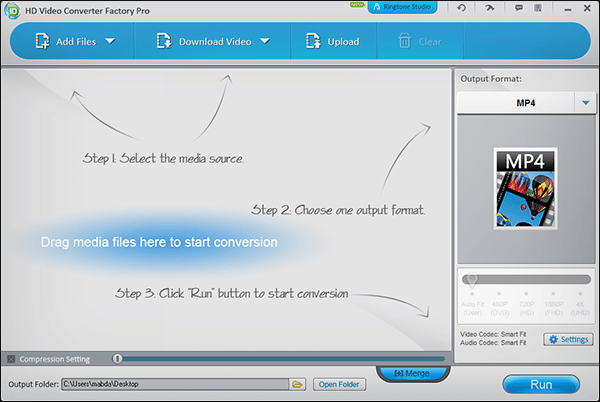Click Add Files in the toolbar

point(68,42)
